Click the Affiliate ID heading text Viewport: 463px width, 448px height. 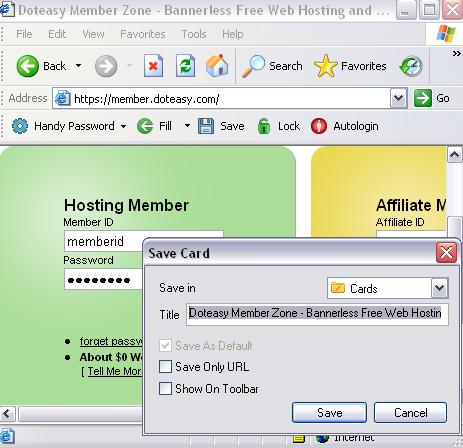tap(400, 222)
